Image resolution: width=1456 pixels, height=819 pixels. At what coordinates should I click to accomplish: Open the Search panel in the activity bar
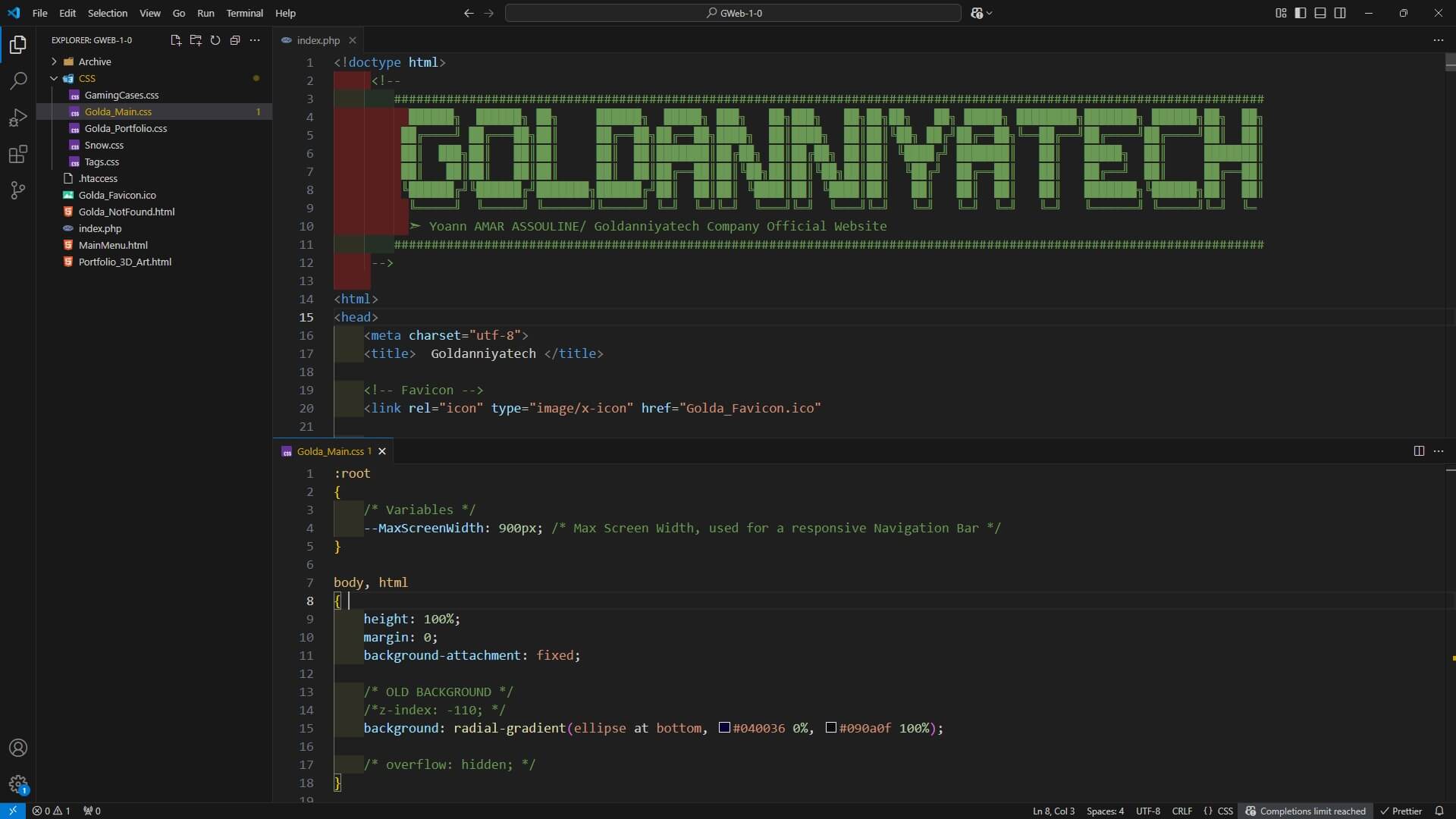tap(17, 80)
